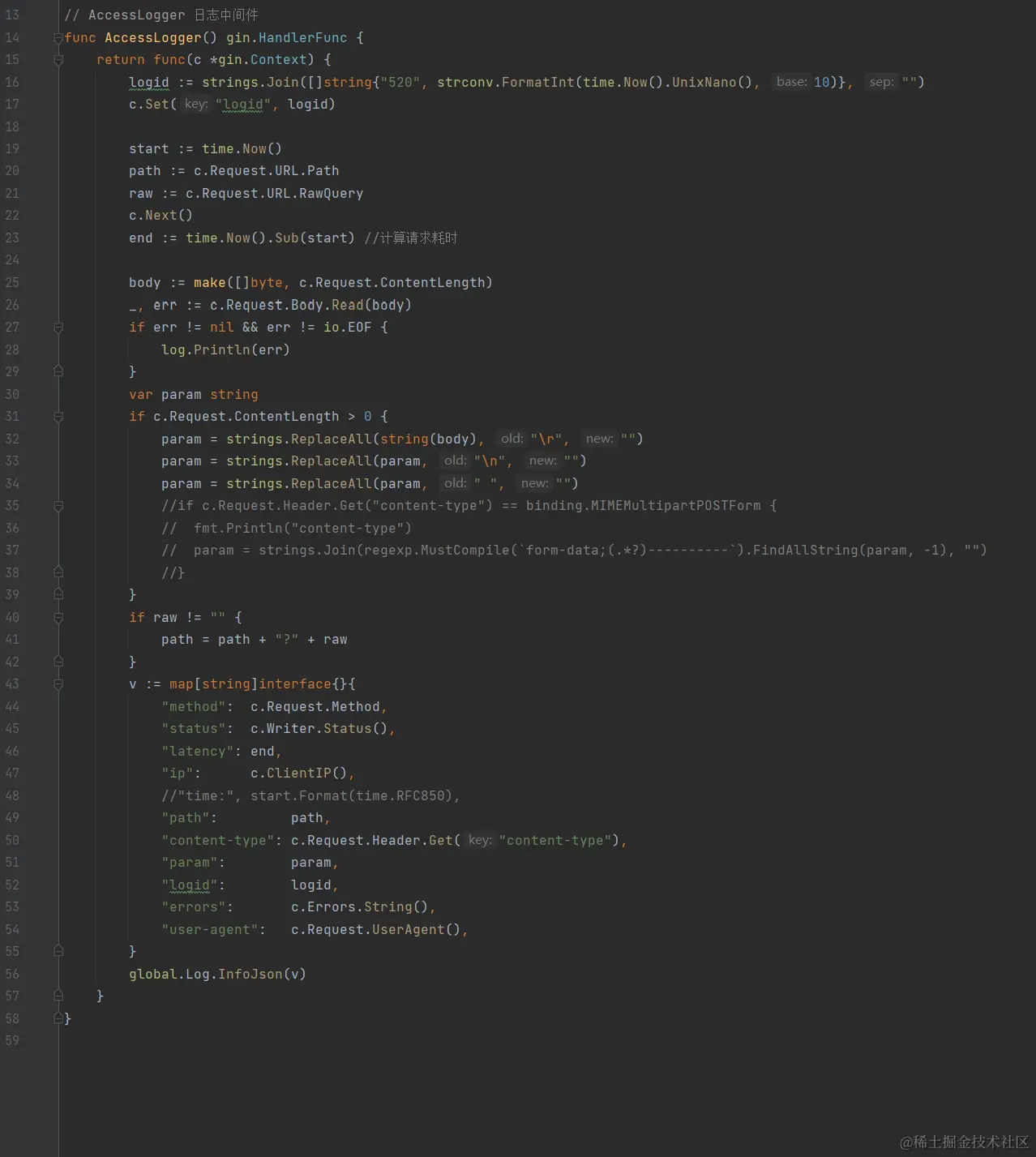Screen dimensions: 1036x1157
Task: Click line number 13 in the gutter
Action: pyautogui.click(x=12, y=15)
